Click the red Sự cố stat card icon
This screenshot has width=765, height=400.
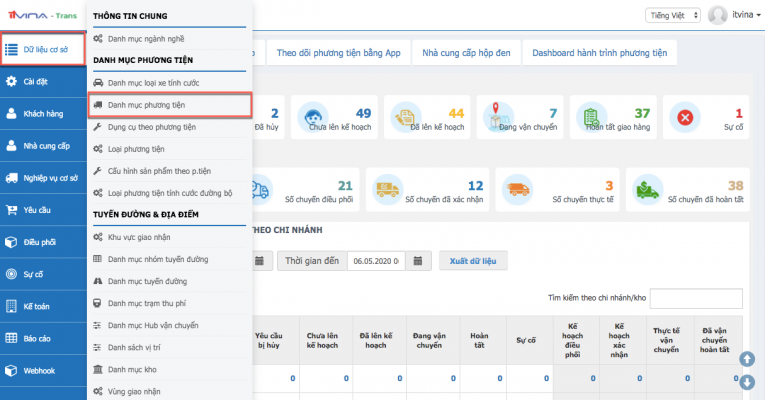685,117
